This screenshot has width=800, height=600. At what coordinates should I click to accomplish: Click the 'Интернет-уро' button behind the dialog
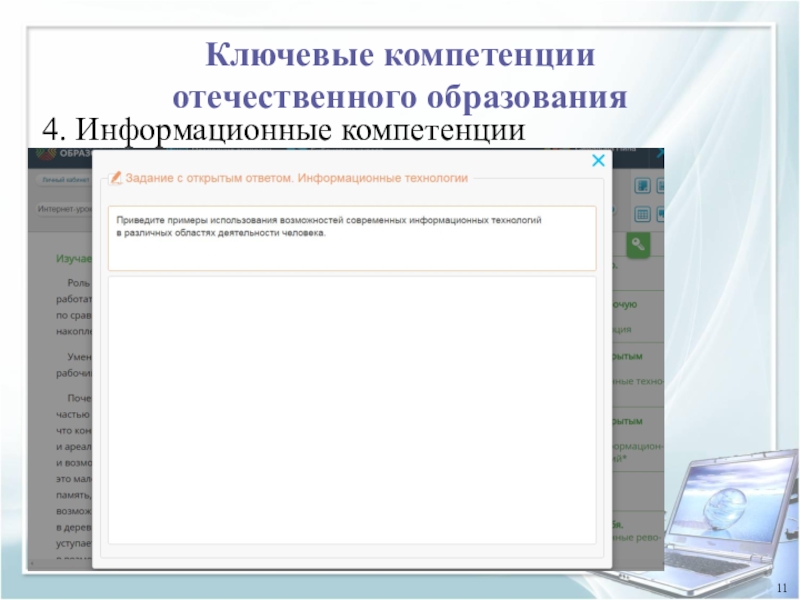click(x=64, y=209)
